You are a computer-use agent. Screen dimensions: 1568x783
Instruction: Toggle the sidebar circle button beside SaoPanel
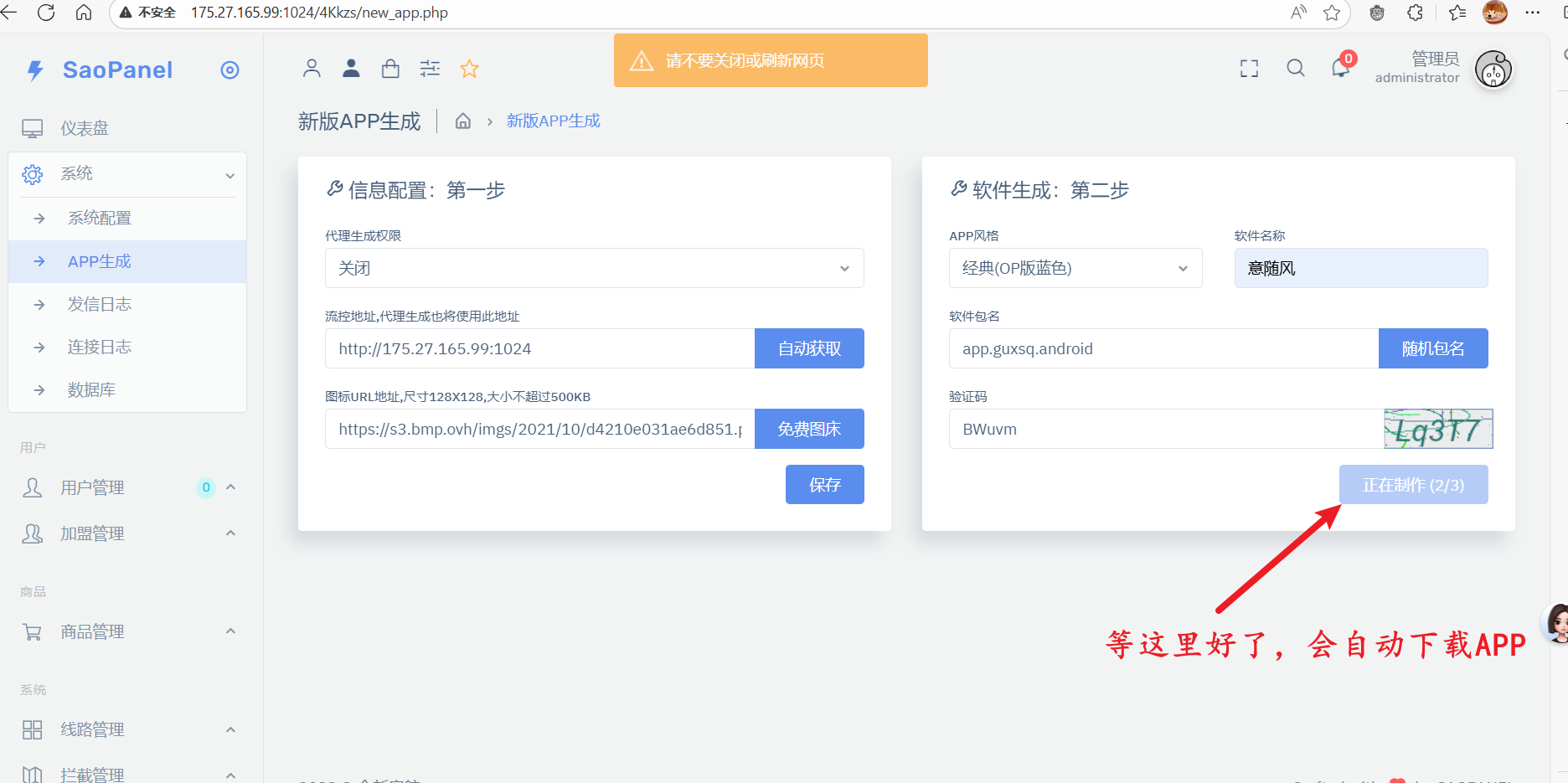pos(230,70)
